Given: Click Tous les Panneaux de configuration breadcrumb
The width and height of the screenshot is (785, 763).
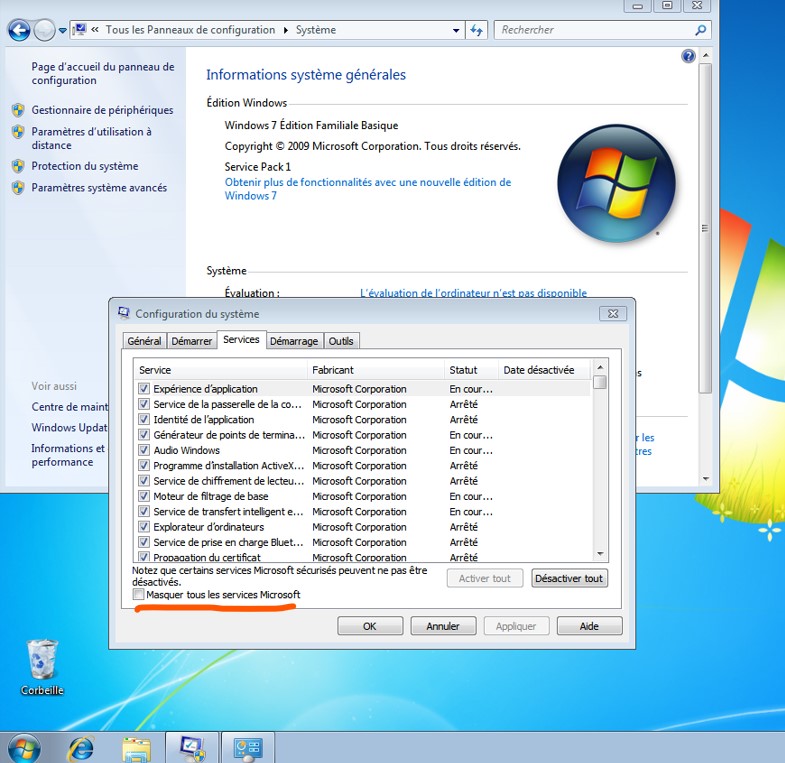Looking at the screenshot, I should (x=190, y=30).
